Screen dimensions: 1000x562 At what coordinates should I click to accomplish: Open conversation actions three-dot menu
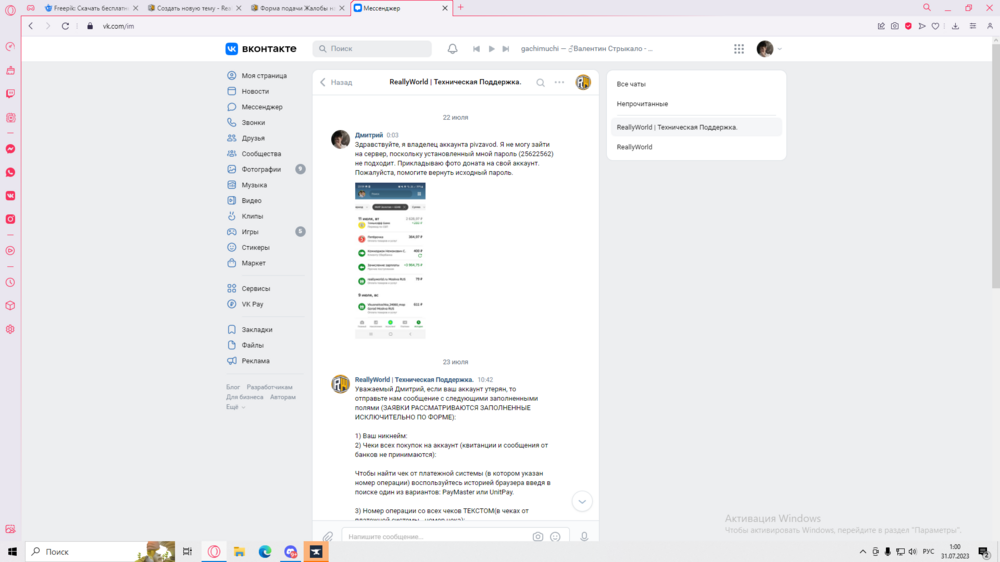(559, 82)
